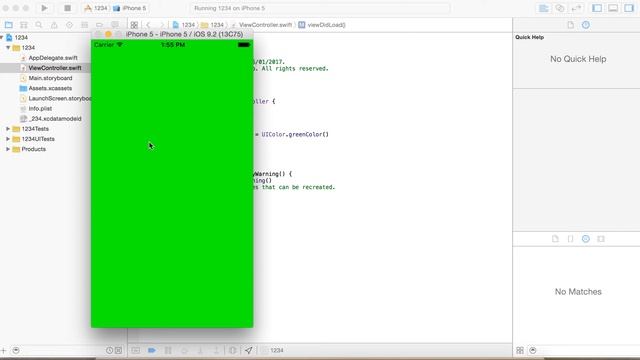Collapse the 1234 group folder
Image resolution: width=640 pixels, height=360 pixels.
(8, 48)
